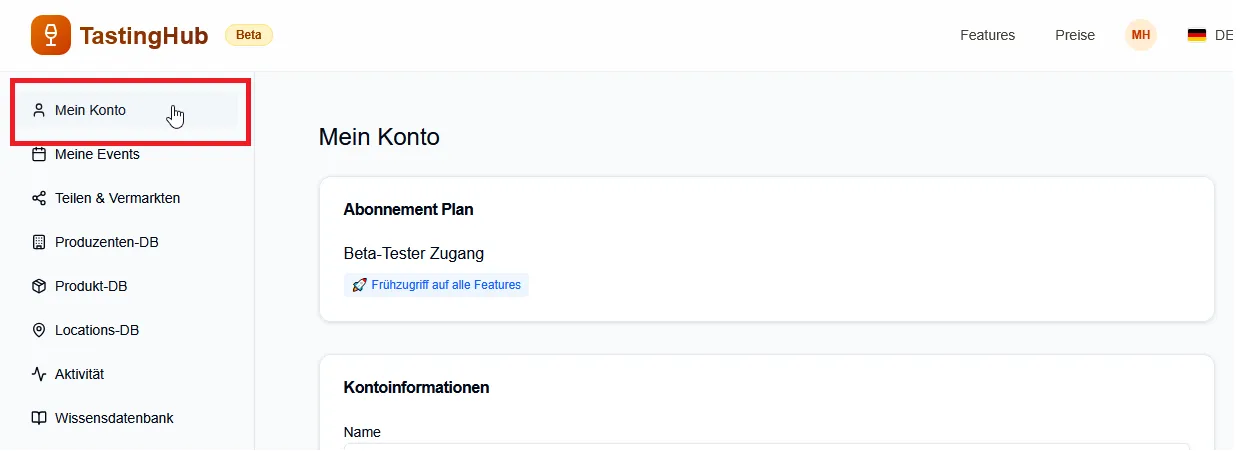Screen dimensions: 1241x451
Task: Open Features in the top navigation
Action: pyautogui.click(x=987, y=35)
